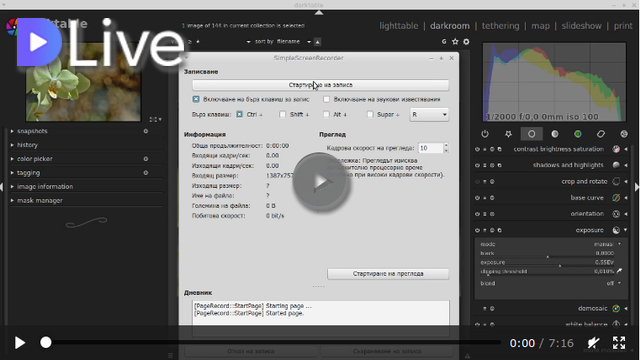Open the blend off dropdown
The width and height of the screenshot is (640, 360).
(613, 283)
